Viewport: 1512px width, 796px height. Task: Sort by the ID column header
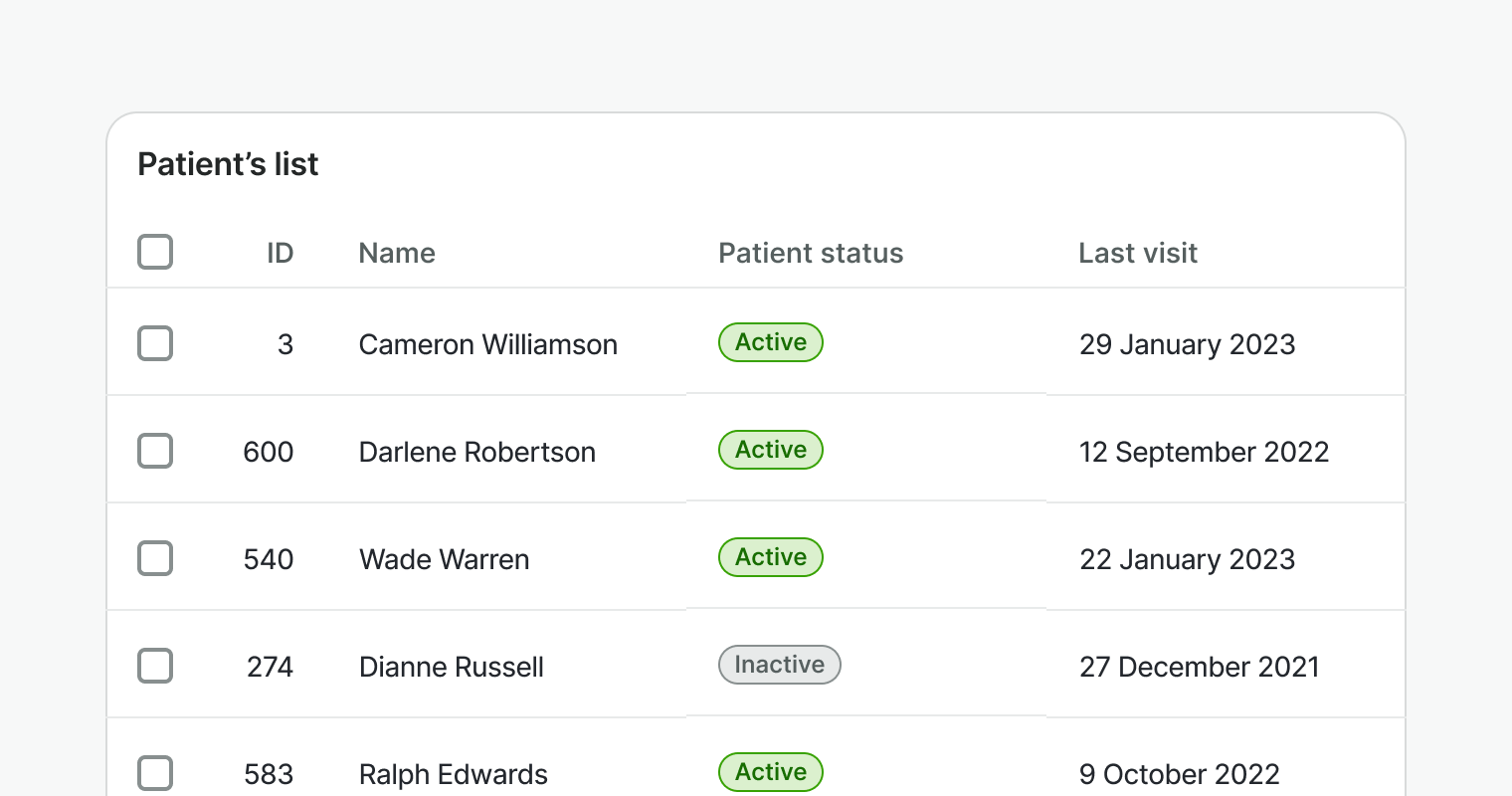pyautogui.click(x=280, y=253)
